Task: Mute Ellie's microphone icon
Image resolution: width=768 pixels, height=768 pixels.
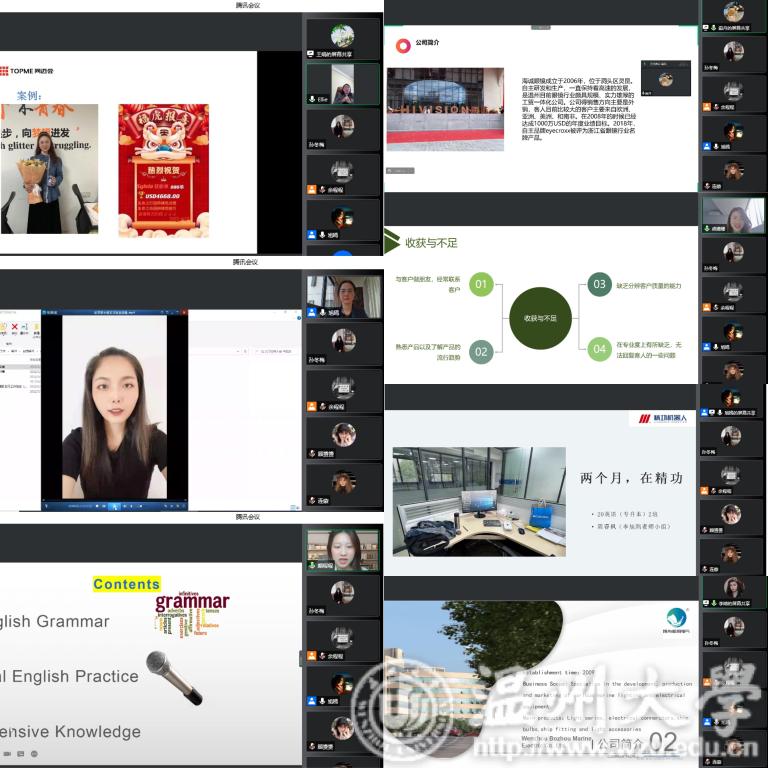Action: (312, 99)
